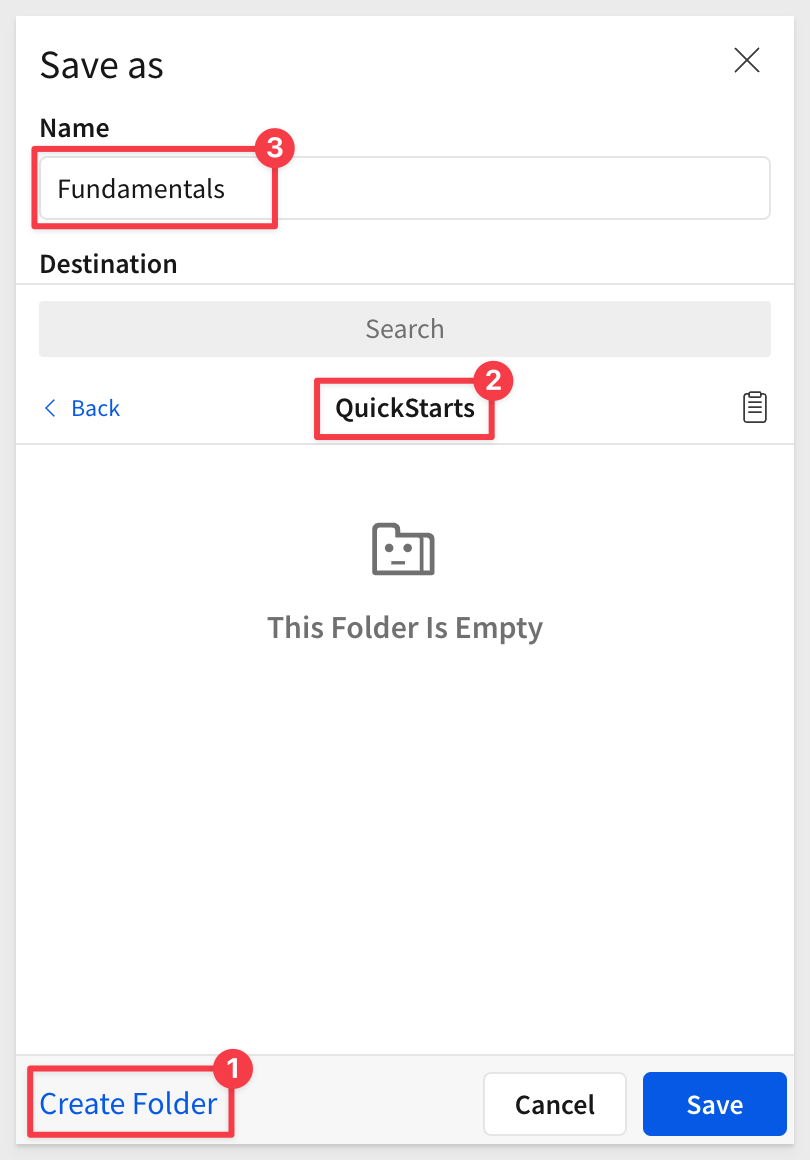
Task: Save the workbook with the blue button
Action: pyautogui.click(x=715, y=1104)
